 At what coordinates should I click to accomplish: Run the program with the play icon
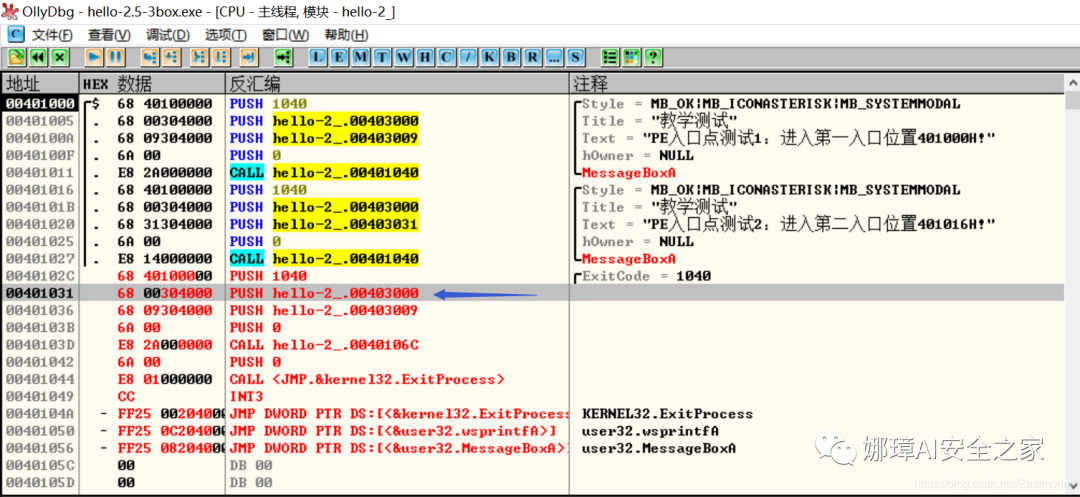click(x=94, y=57)
